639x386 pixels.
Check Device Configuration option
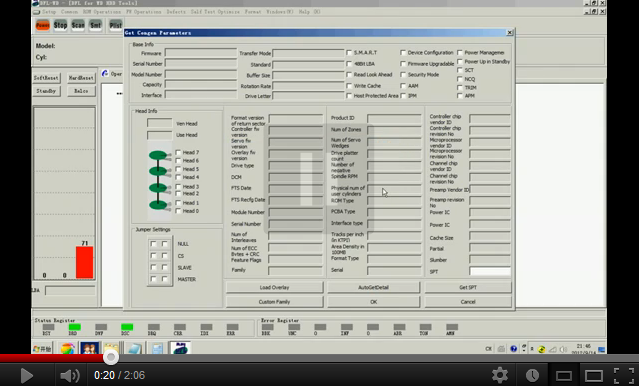tap(403, 53)
